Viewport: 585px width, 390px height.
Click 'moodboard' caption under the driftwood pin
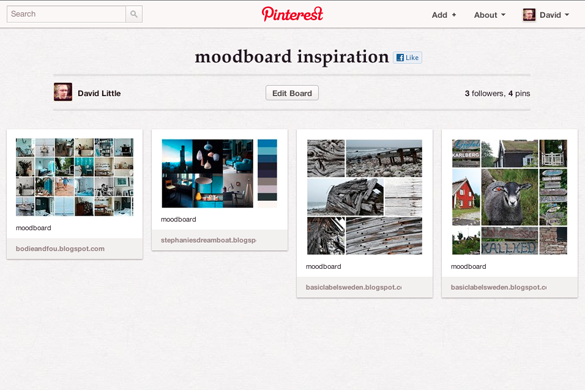(x=323, y=266)
